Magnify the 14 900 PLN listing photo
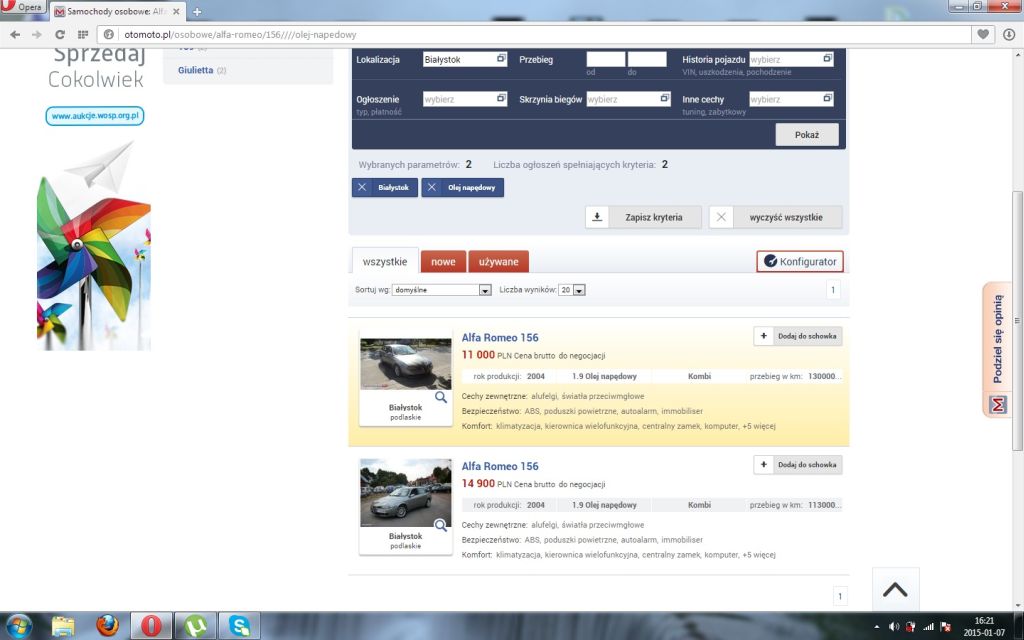This screenshot has width=1024, height=640. (x=441, y=526)
